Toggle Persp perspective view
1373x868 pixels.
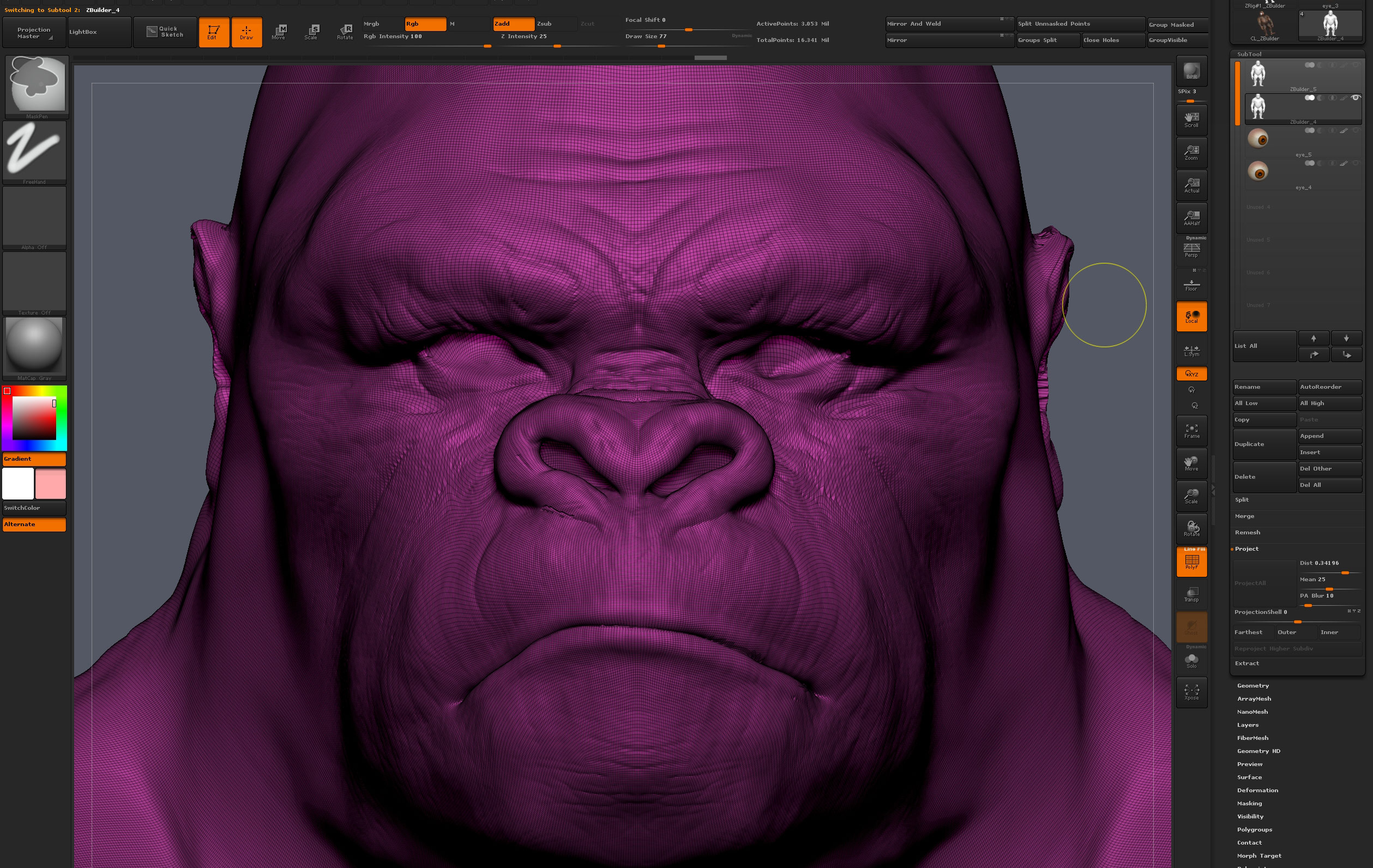[1191, 250]
